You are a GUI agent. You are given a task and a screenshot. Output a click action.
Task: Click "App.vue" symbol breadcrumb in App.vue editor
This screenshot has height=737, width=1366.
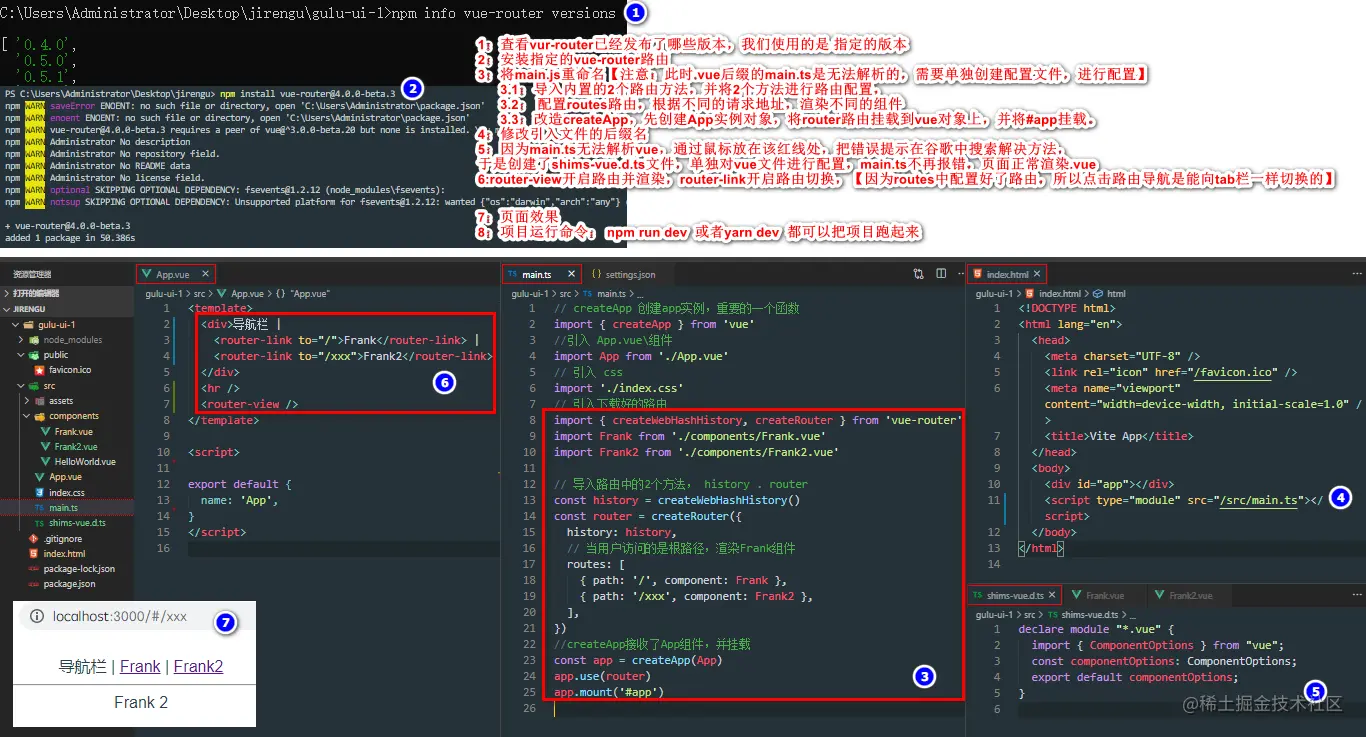(x=308, y=294)
